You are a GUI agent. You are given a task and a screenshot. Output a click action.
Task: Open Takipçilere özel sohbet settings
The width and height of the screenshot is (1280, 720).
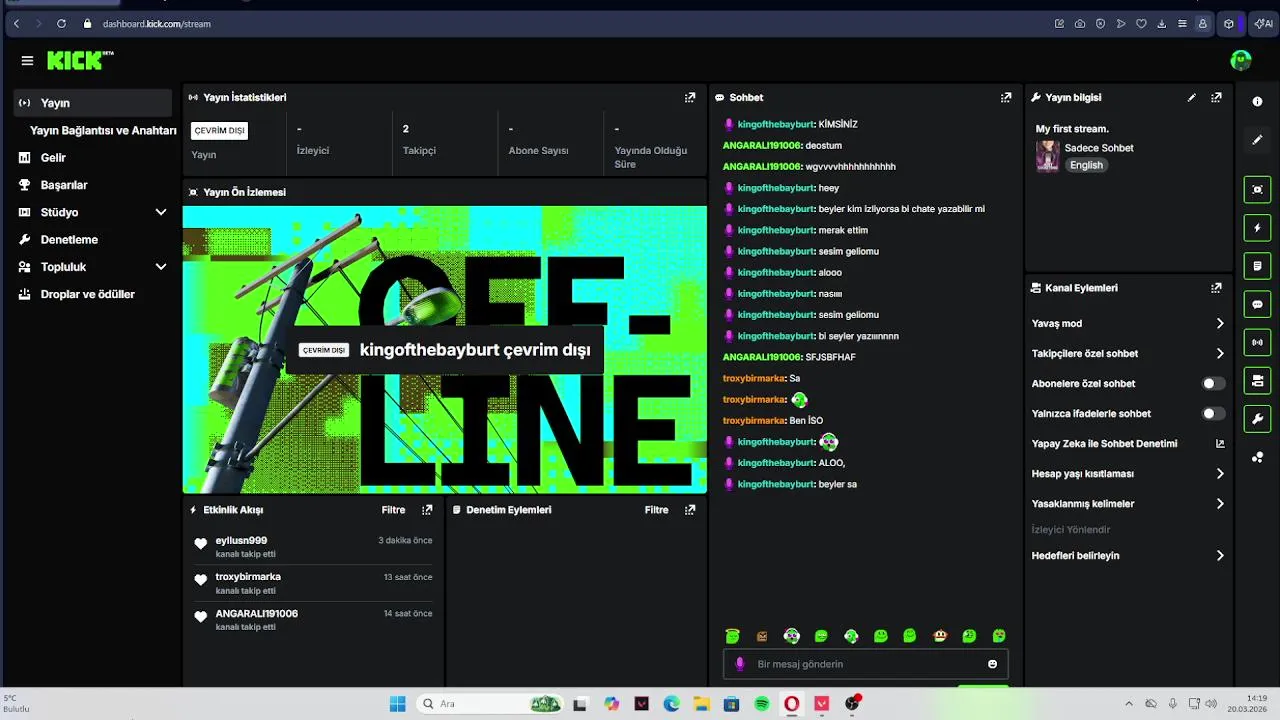1128,353
